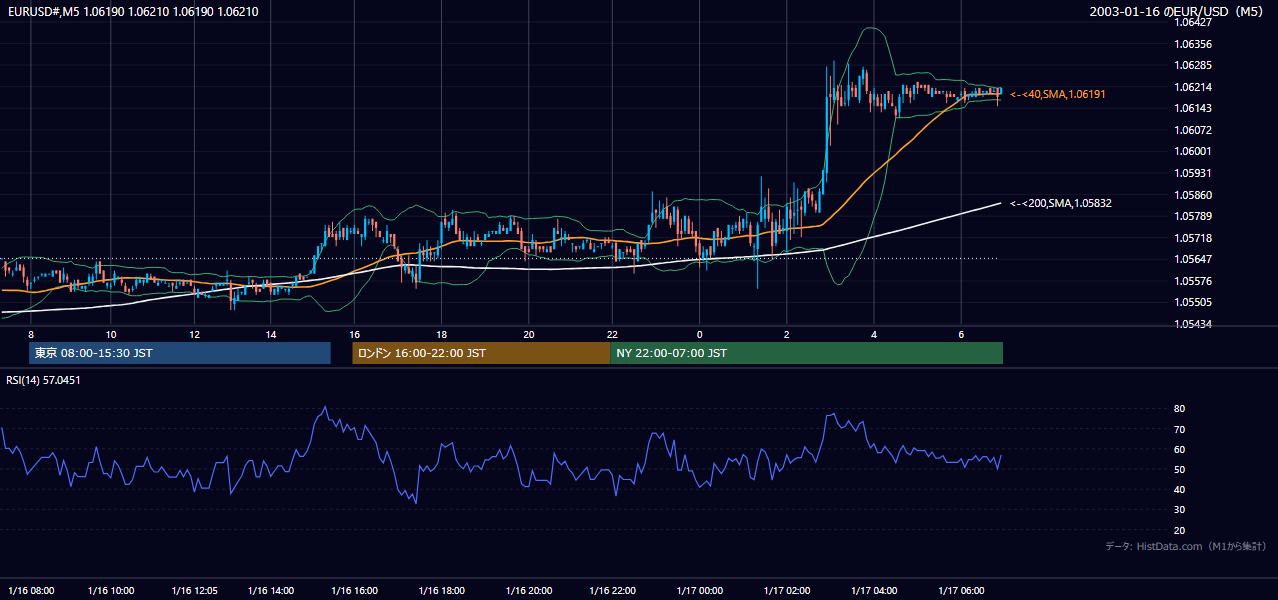Click the RSI 80 level label

1180,409
